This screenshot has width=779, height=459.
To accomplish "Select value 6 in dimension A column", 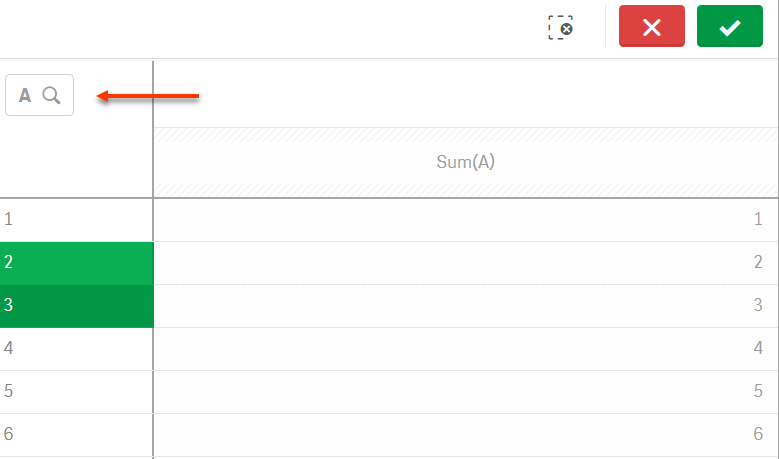I will point(76,435).
